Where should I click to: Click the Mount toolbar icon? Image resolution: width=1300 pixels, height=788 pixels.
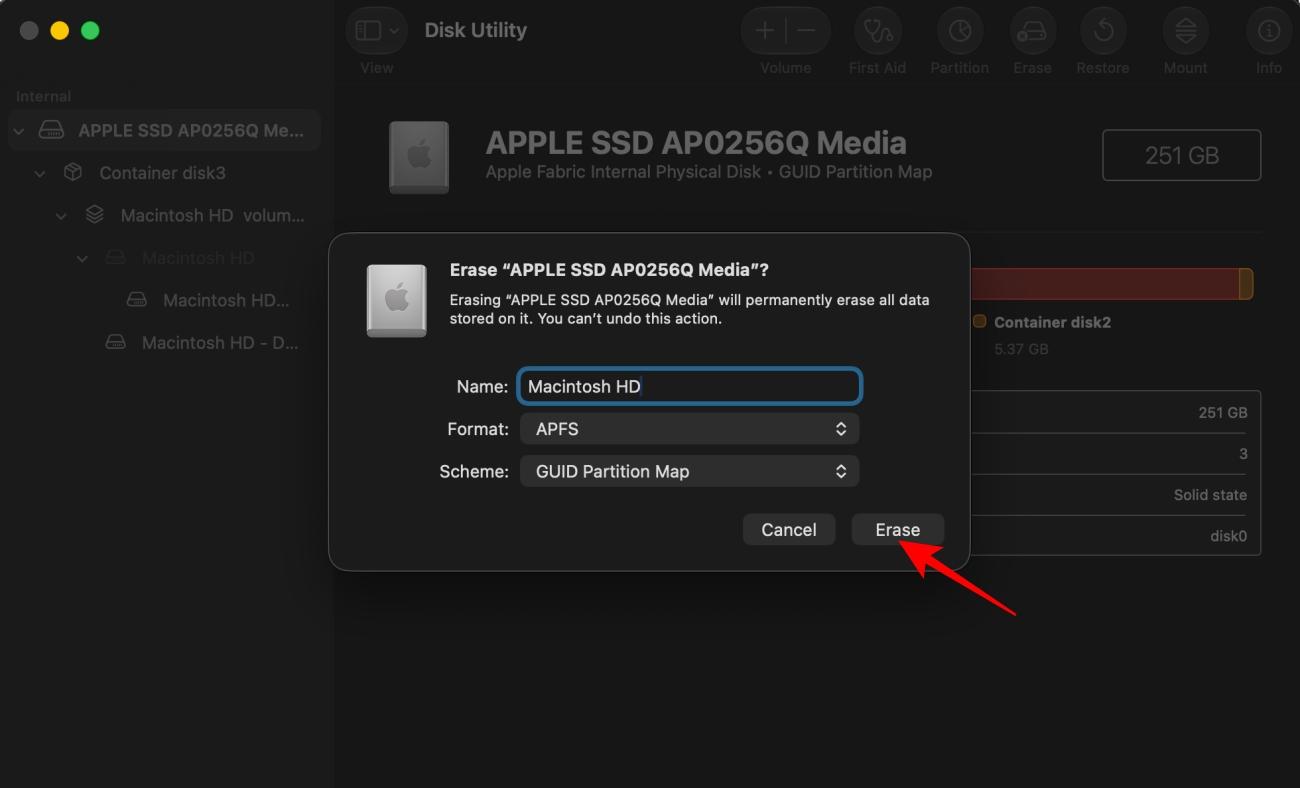(1185, 31)
